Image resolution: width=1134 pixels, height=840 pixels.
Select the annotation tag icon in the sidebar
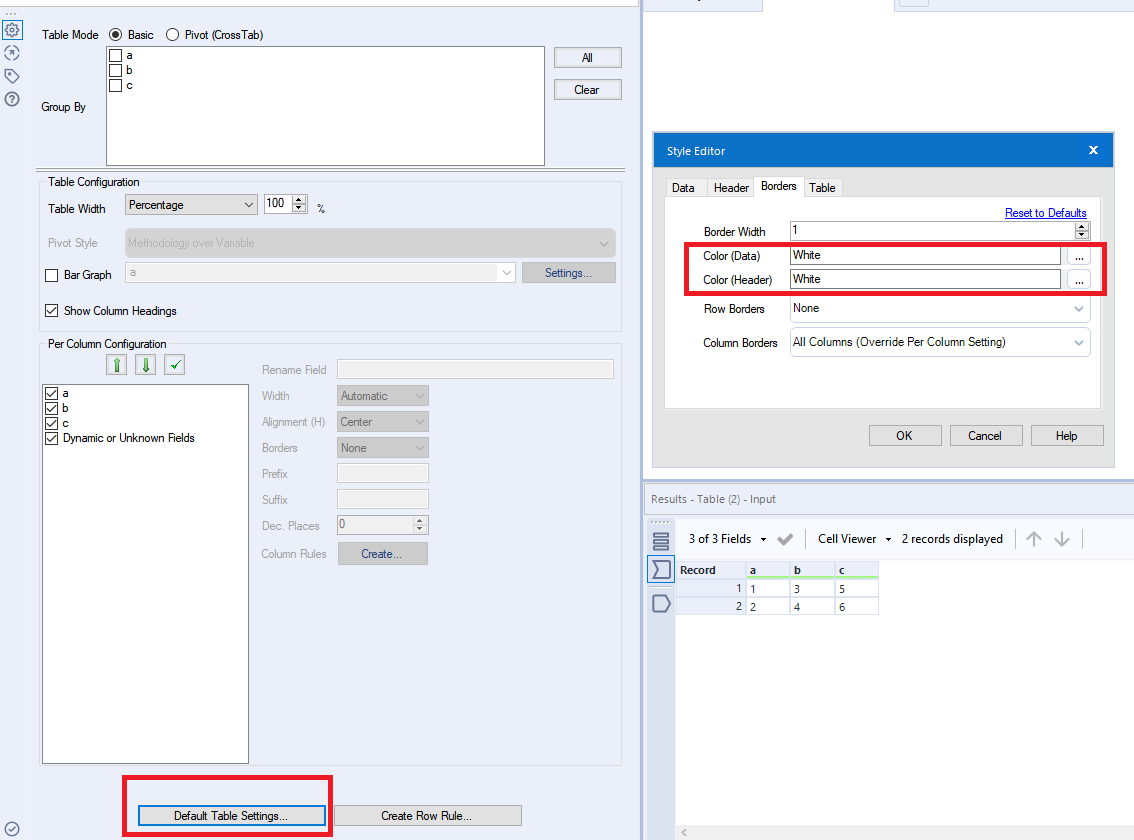[13, 76]
